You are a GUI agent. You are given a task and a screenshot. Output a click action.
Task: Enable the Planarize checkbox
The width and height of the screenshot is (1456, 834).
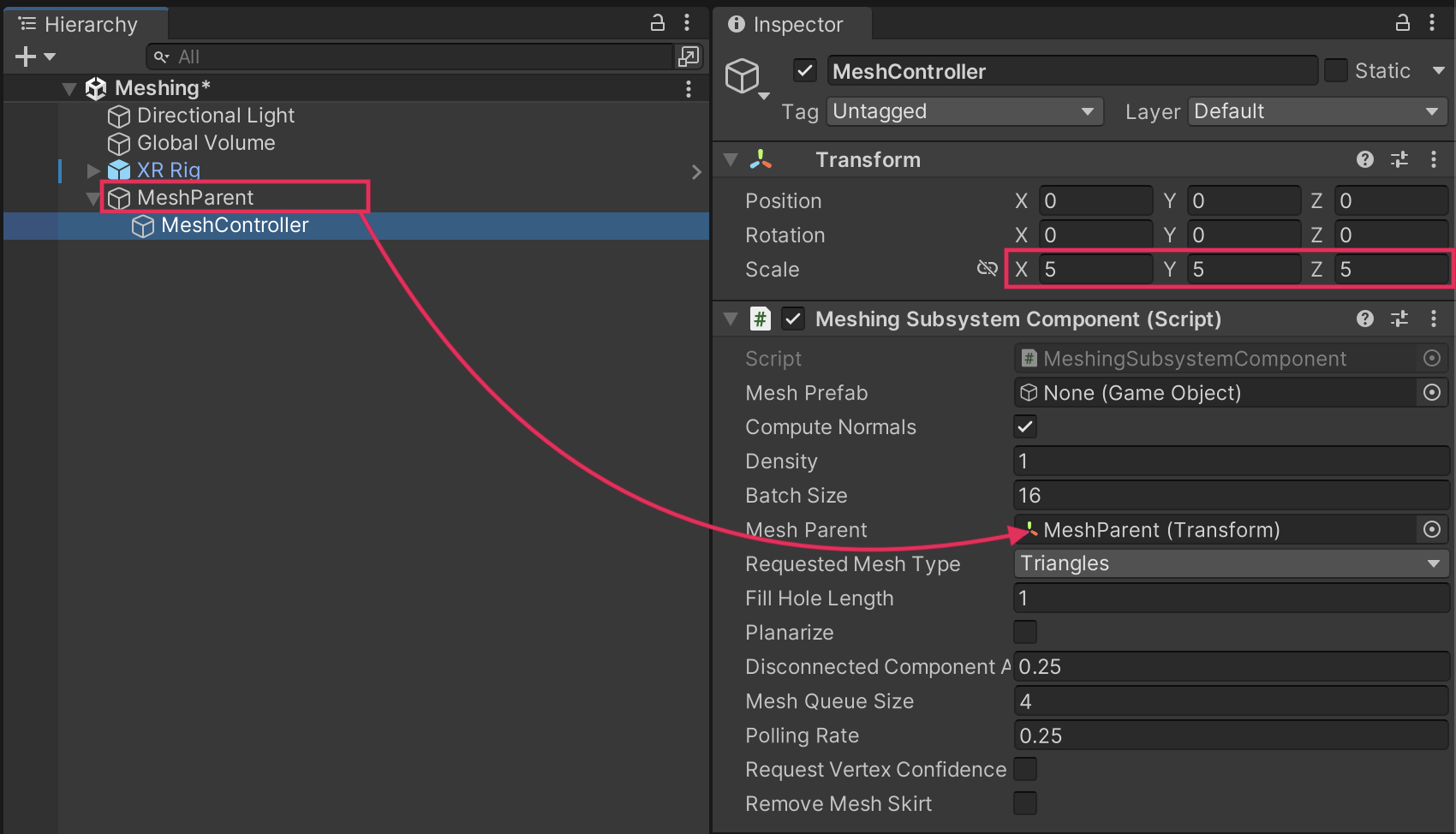pyautogui.click(x=1024, y=632)
